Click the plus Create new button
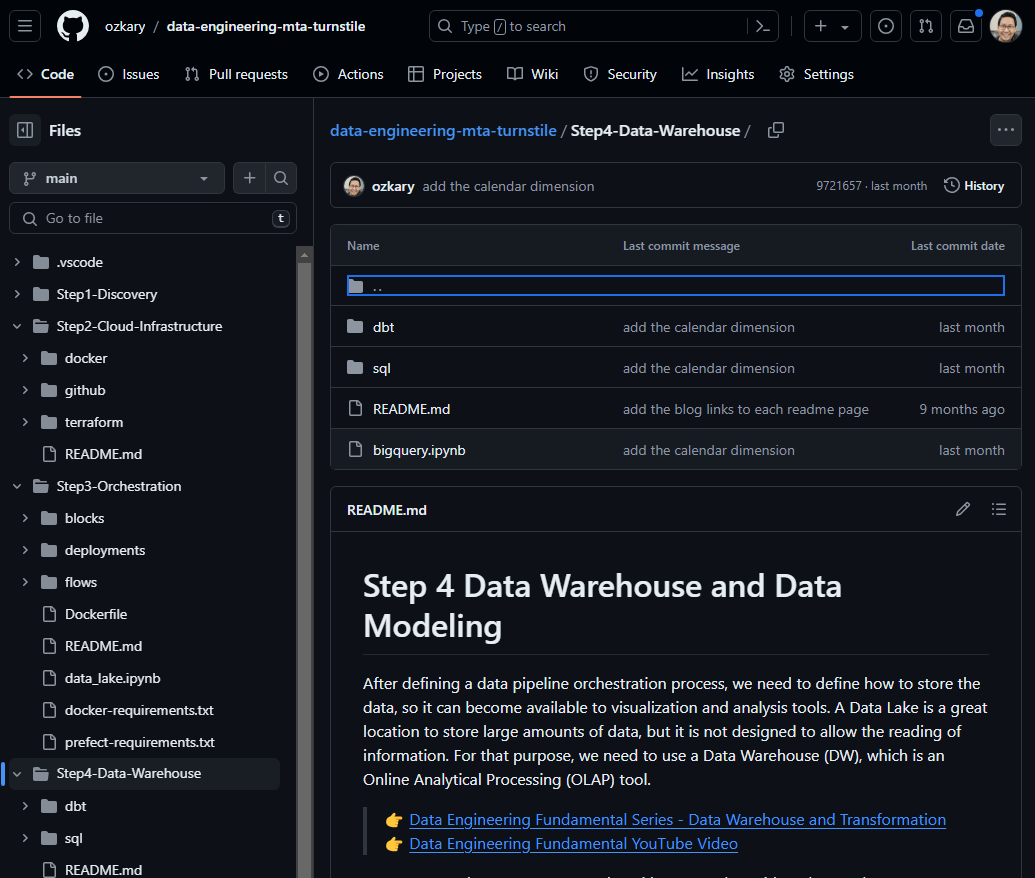This screenshot has height=878, width=1035. 820,26
